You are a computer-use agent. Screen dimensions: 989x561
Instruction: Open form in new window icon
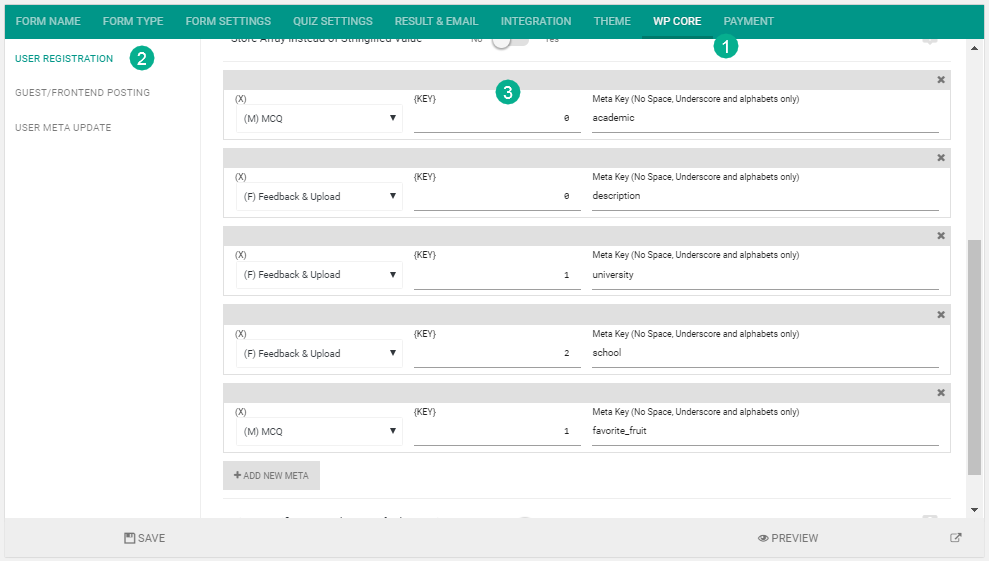tap(956, 538)
